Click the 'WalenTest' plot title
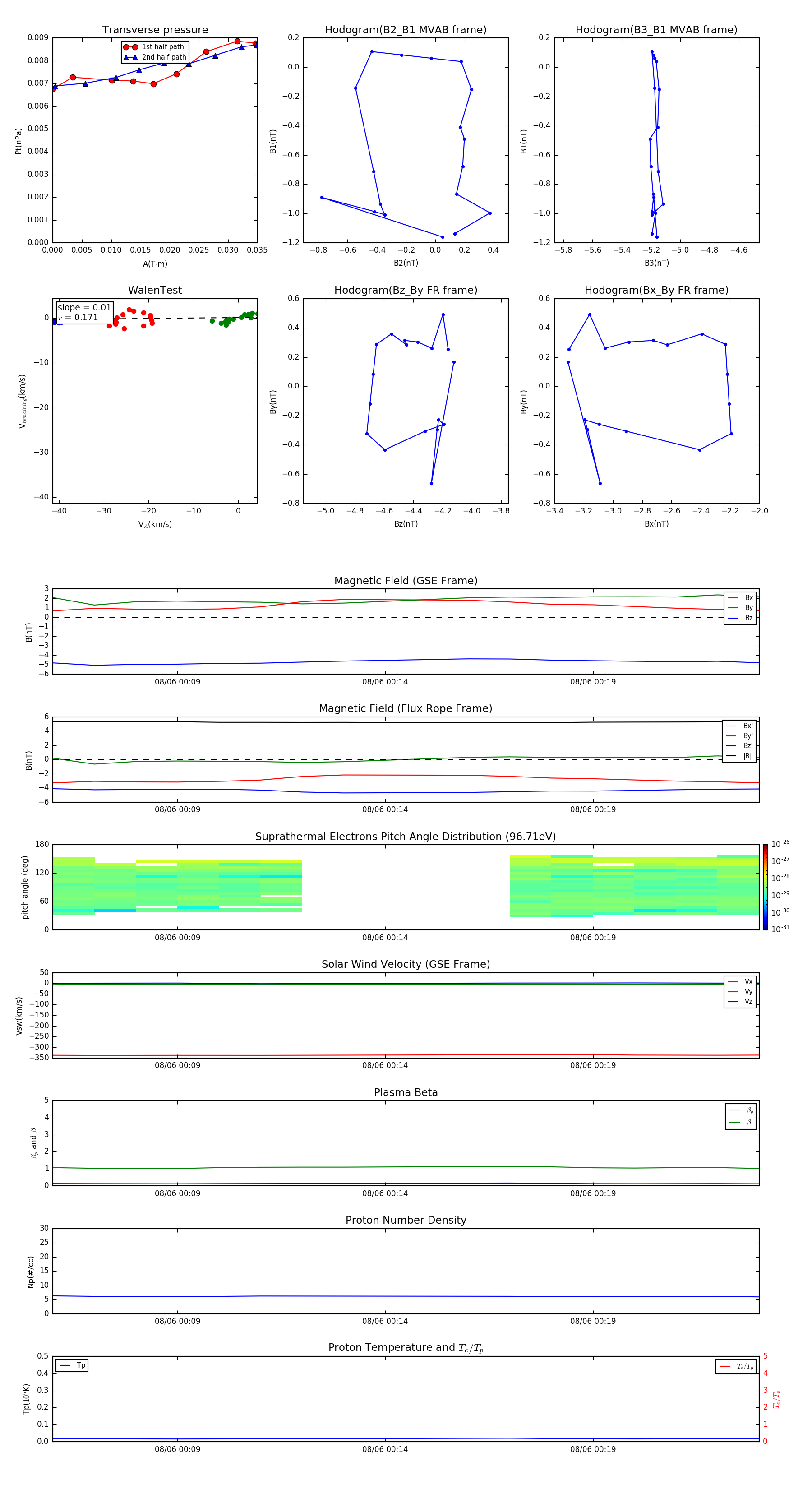Image resolution: width=812 pixels, height=1489 pixels. pyautogui.click(x=155, y=290)
